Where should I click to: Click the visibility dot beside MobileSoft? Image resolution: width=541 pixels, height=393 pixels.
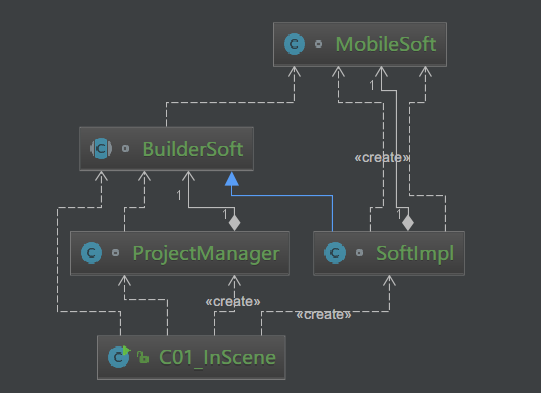pyautogui.click(x=318, y=44)
